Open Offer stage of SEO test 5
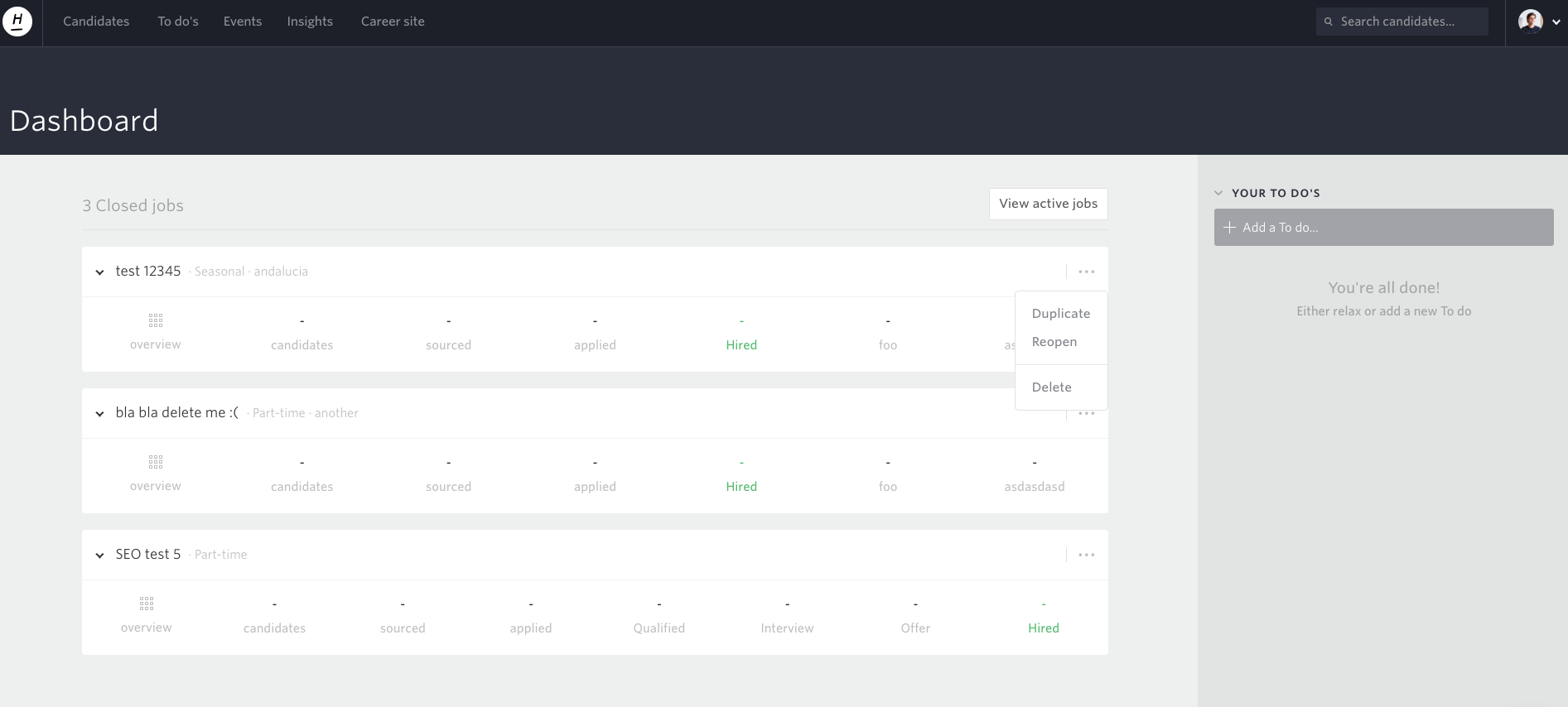Screen dimensions: 1568x707 pyautogui.click(x=915, y=617)
